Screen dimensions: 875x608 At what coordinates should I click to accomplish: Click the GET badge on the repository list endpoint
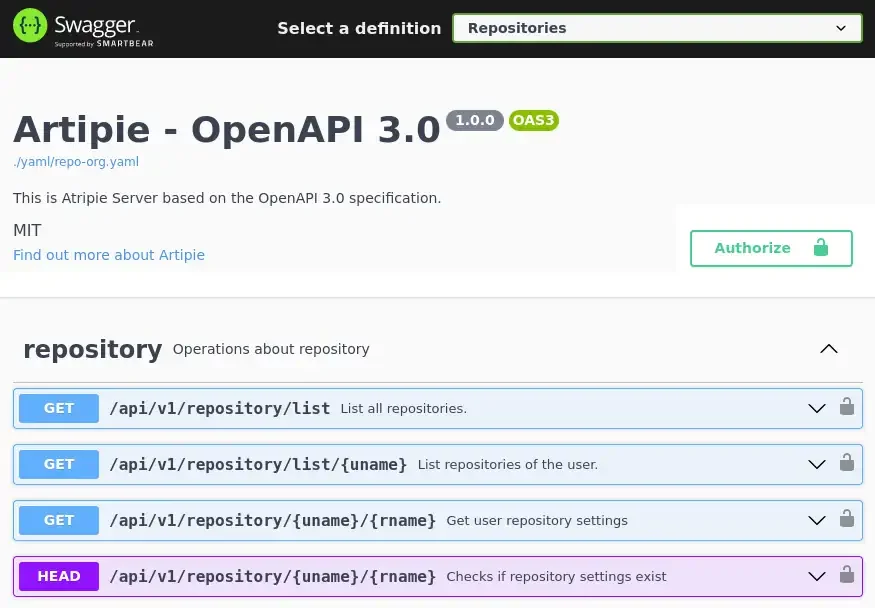58,408
